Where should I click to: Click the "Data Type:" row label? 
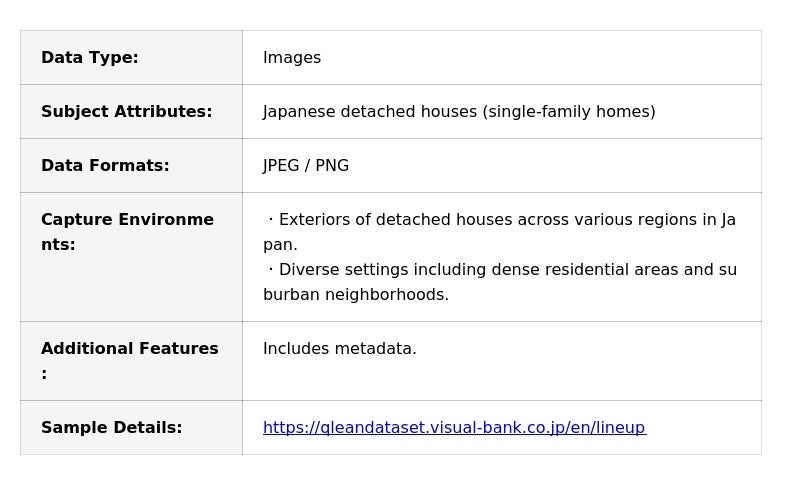tap(90, 58)
